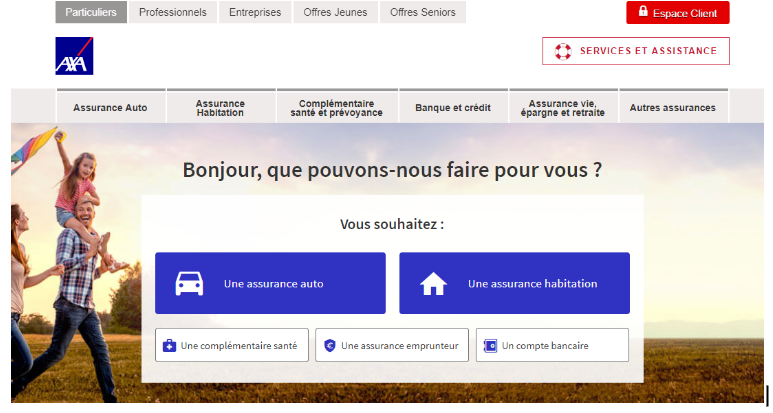
Task: Click the safe icon for compte bancaire
Action: [490, 345]
